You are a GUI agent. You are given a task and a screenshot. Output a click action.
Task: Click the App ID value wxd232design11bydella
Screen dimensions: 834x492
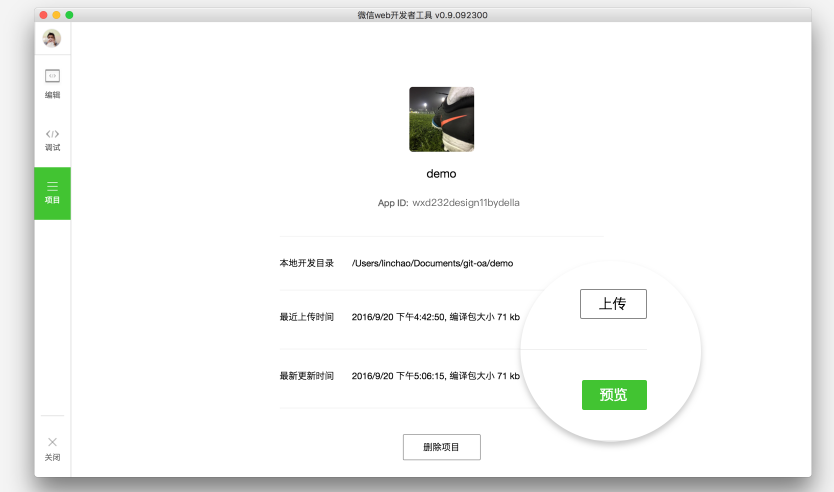pyautogui.click(x=466, y=203)
